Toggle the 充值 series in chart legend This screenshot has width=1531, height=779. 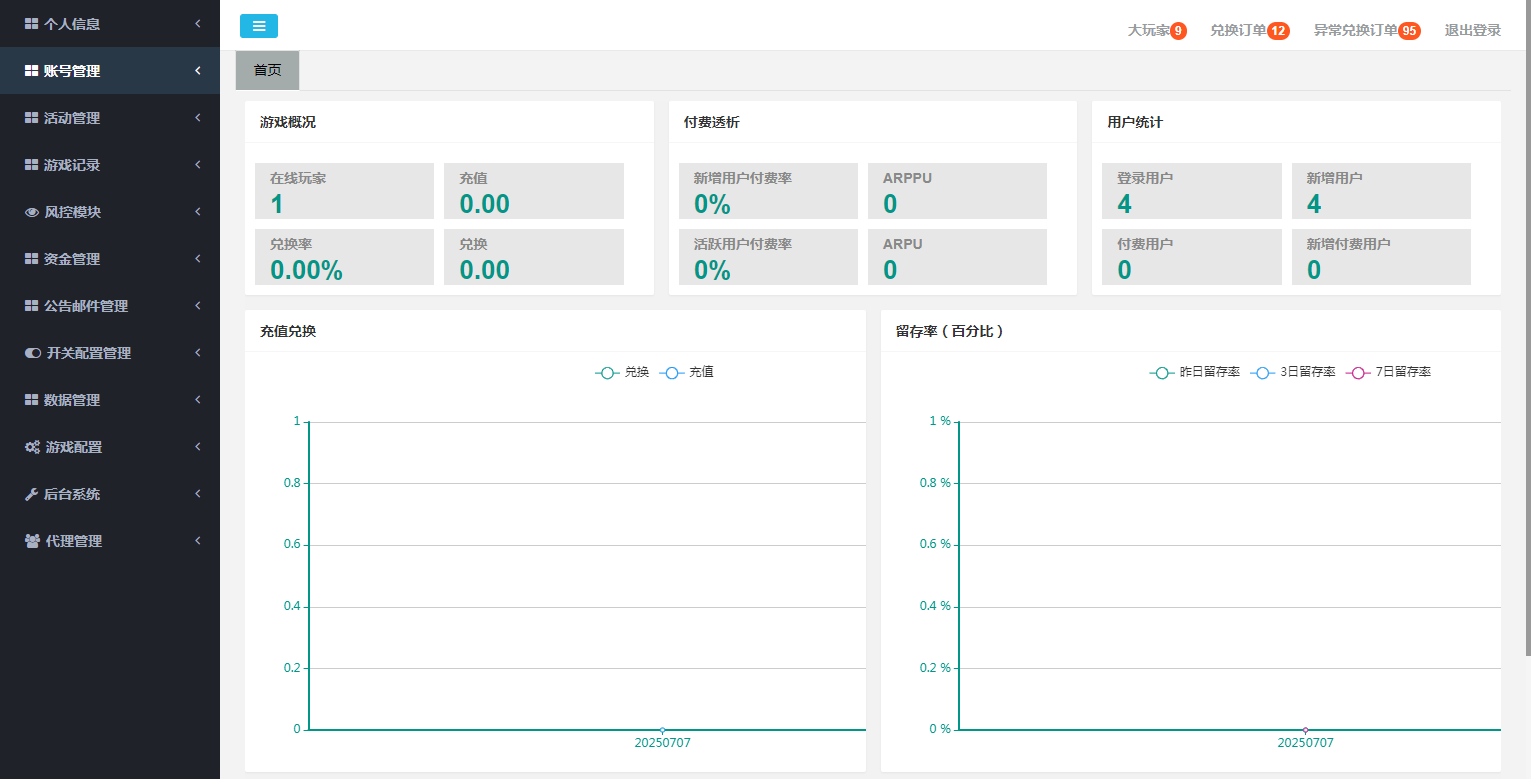(x=686, y=372)
